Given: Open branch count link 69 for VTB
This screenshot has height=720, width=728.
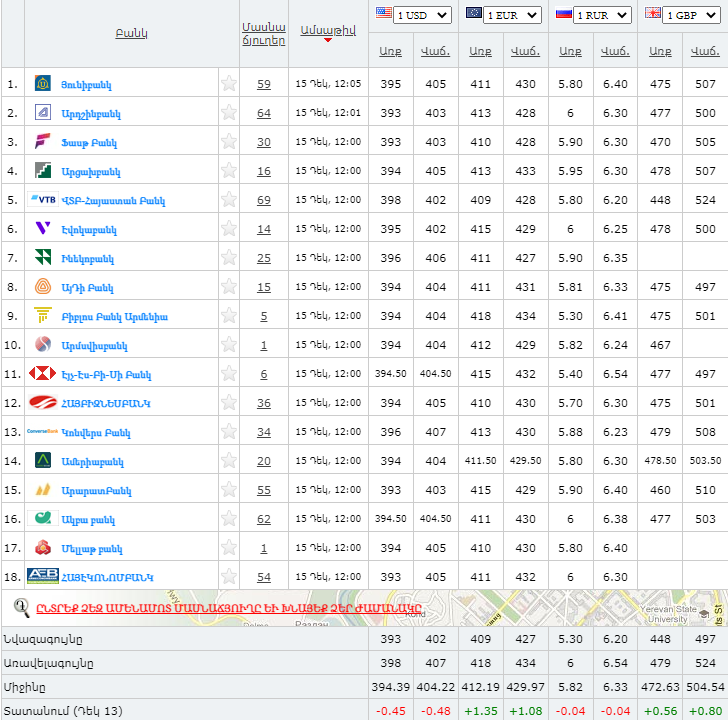Looking at the screenshot, I should coord(264,200).
